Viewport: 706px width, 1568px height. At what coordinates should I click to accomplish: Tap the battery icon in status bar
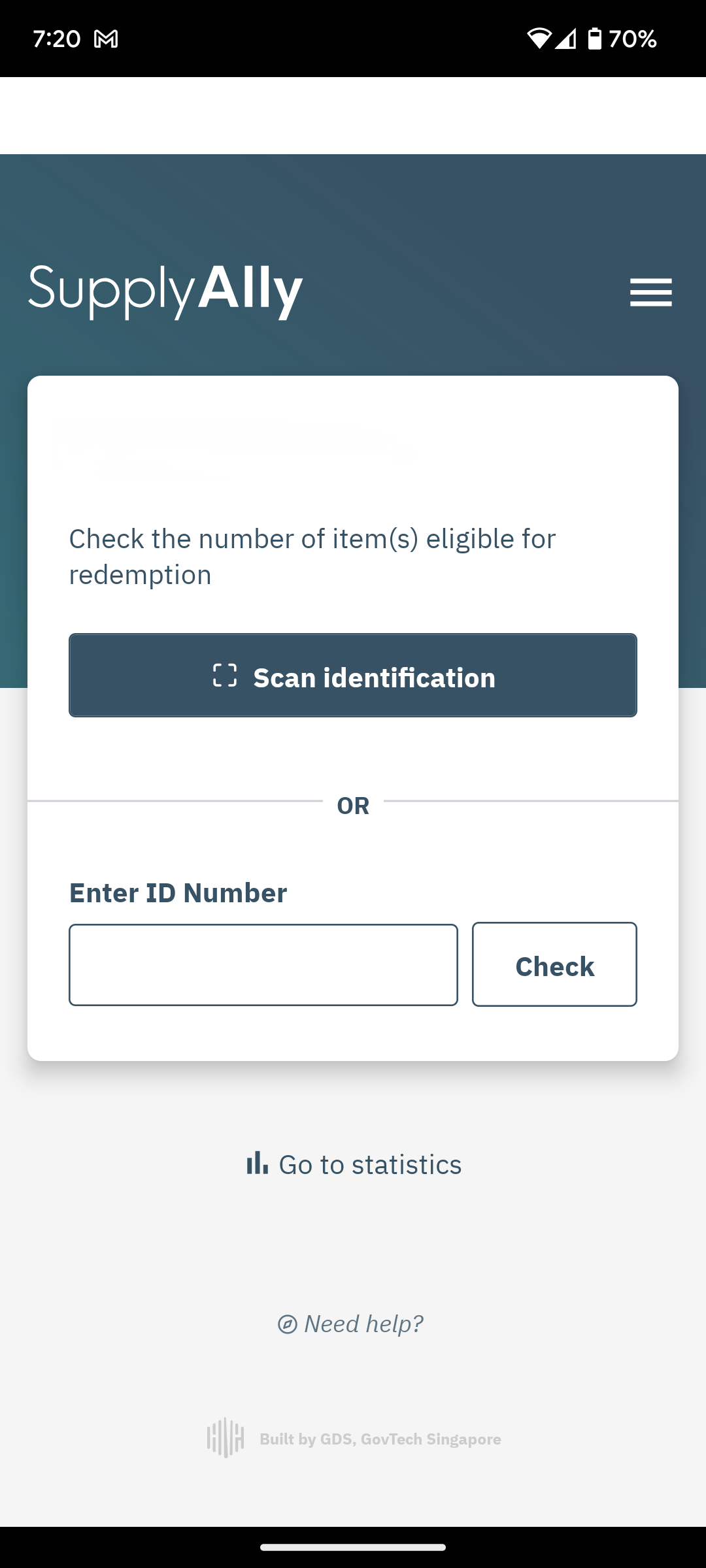pyautogui.click(x=595, y=39)
